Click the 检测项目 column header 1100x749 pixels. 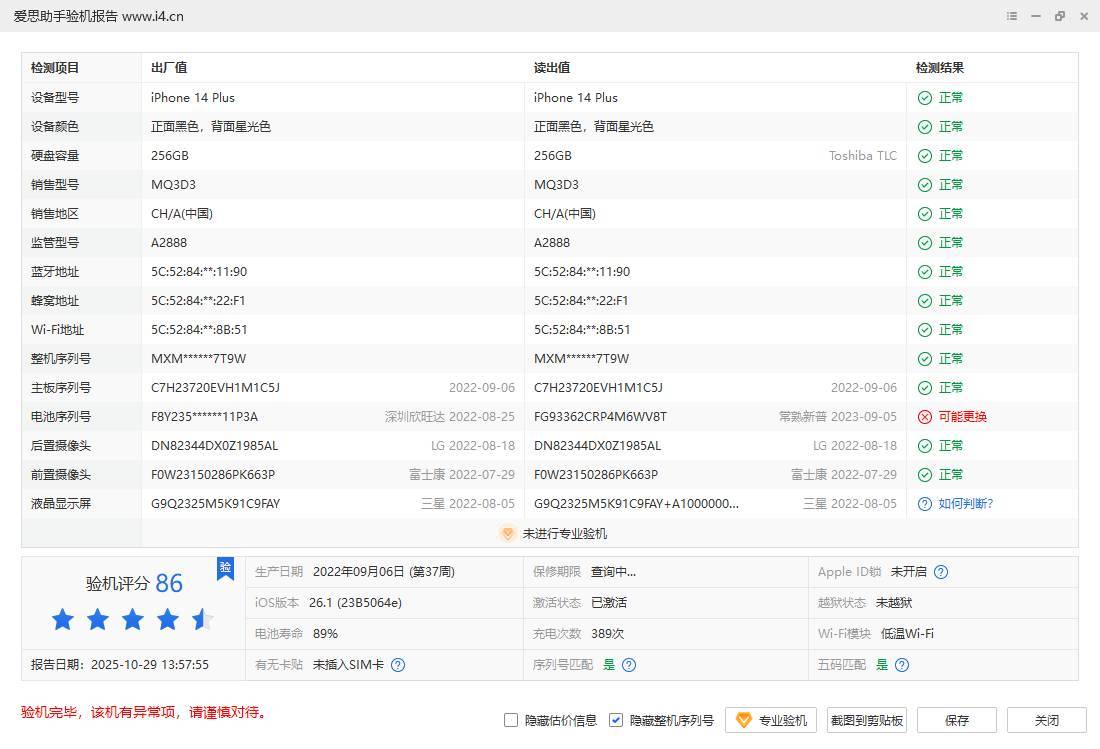pos(55,68)
